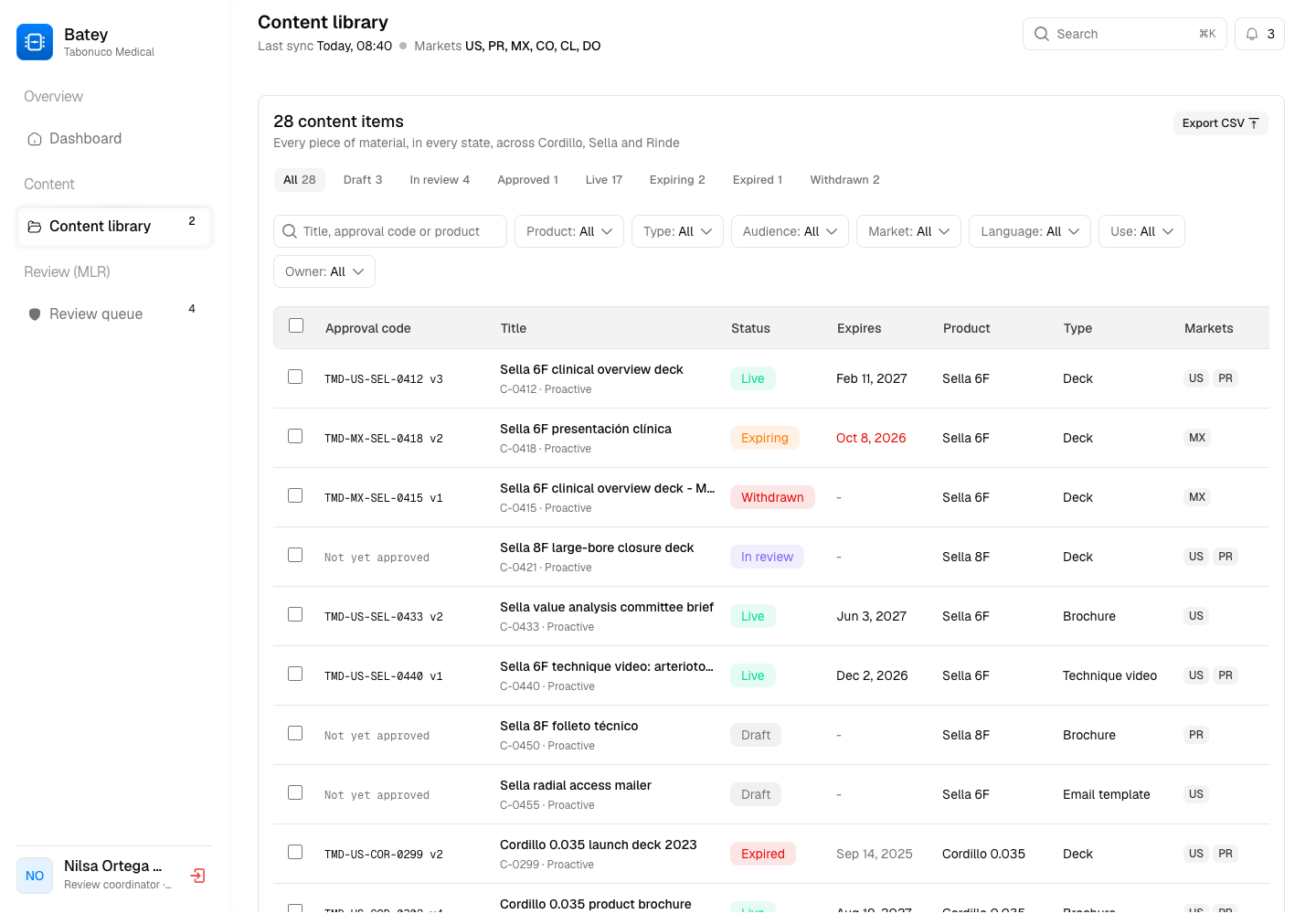This screenshot has width=1316, height=914.
Task: Click the Withdrawn status badge
Action: click(772, 497)
